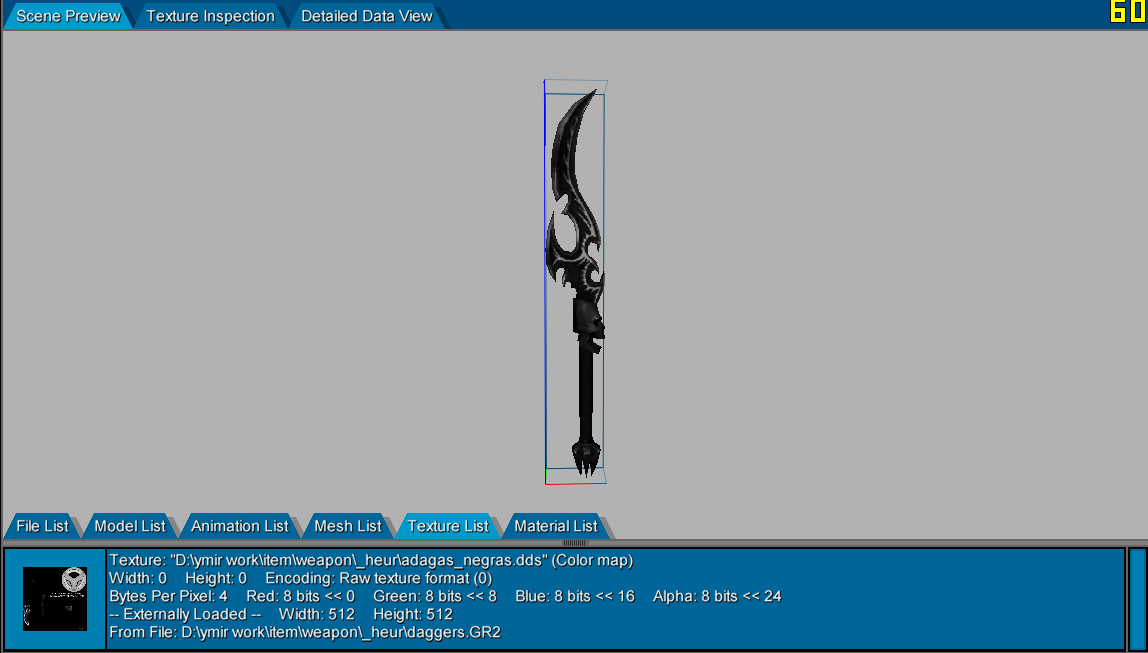The image size is (1148, 653).
Task: Click the texture list vertical scrollbar
Action: pyautogui.click(x=1137, y=599)
